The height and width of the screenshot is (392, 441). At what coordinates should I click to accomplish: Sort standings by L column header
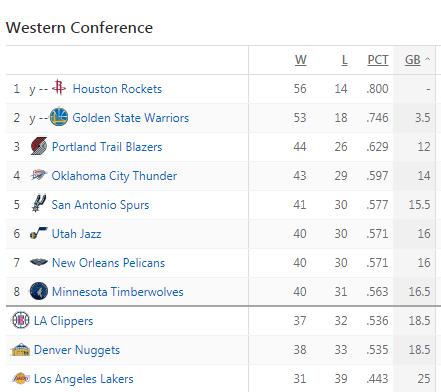coord(345,60)
